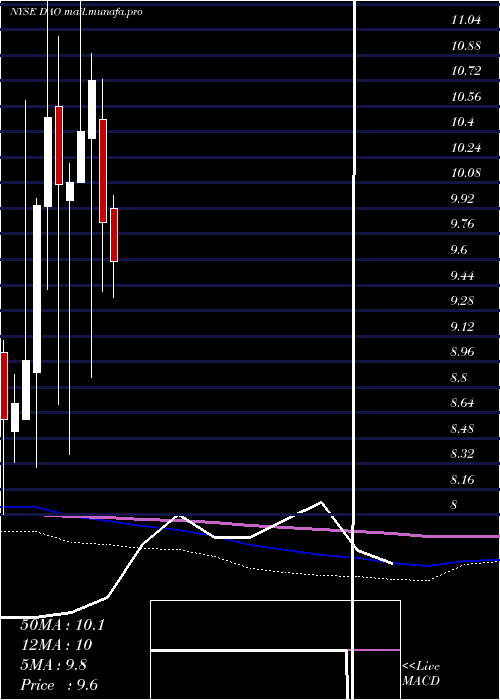Click the 8.16 price axis label
500x700 pixels.
(462, 480)
